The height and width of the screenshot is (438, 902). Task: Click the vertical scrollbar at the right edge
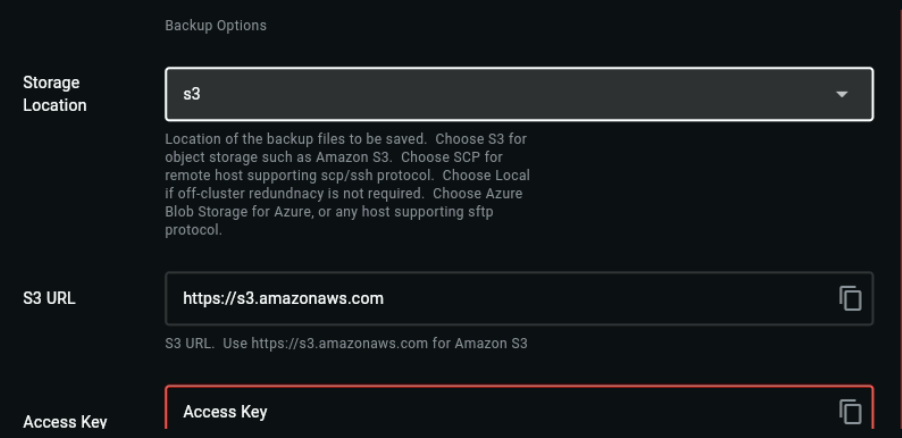pyautogui.click(x=900, y=219)
